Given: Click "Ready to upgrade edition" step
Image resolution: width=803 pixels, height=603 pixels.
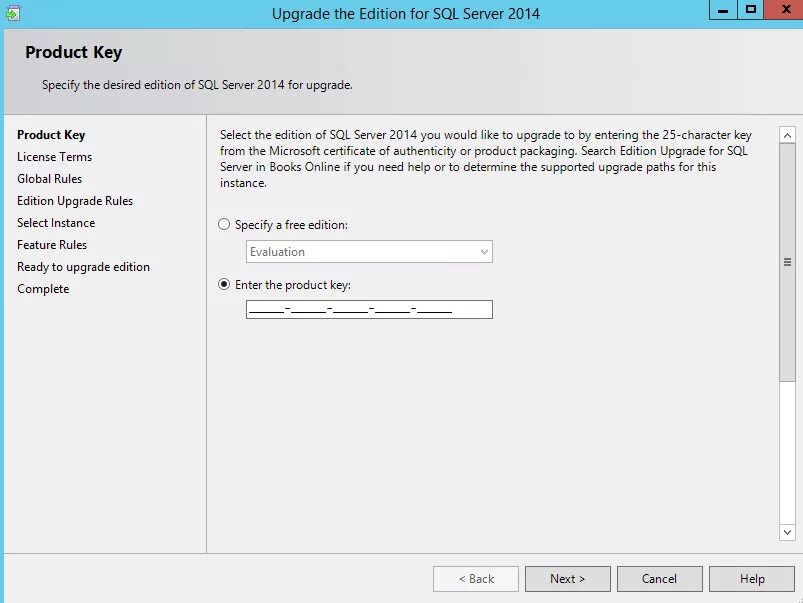Looking at the screenshot, I should click(x=83, y=267).
